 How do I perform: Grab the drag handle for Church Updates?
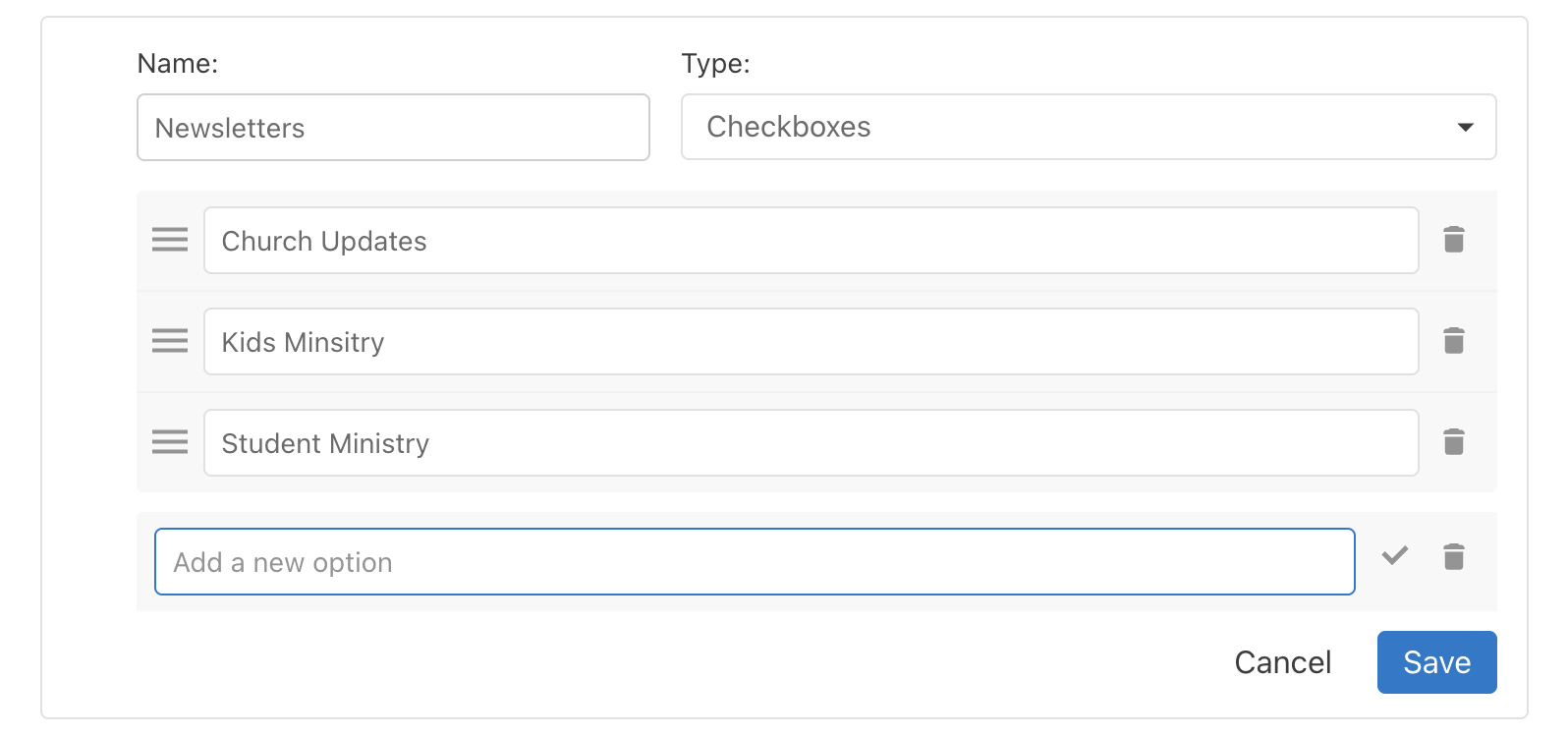coord(169,240)
